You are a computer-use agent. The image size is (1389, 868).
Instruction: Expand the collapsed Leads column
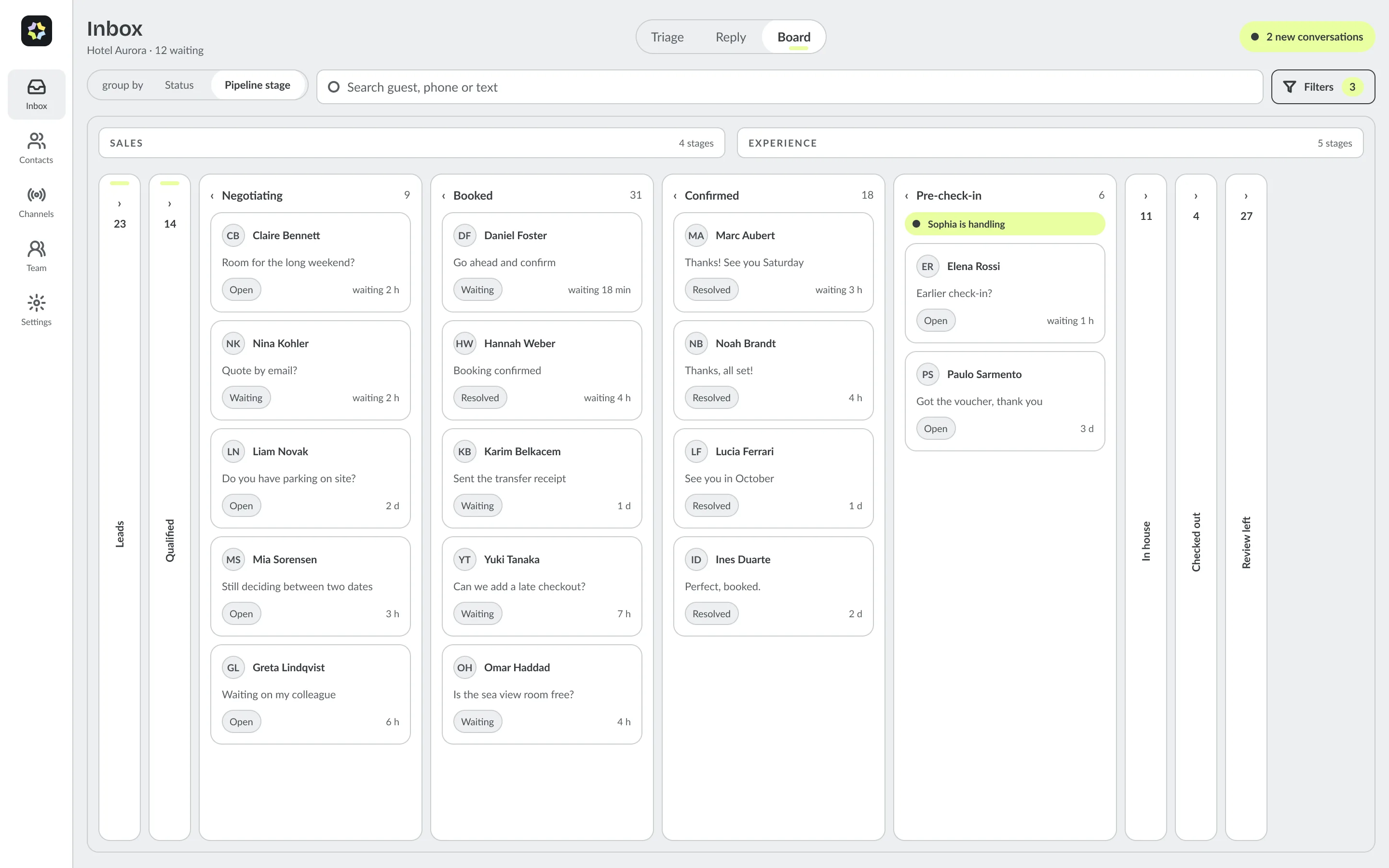coord(120,204)
